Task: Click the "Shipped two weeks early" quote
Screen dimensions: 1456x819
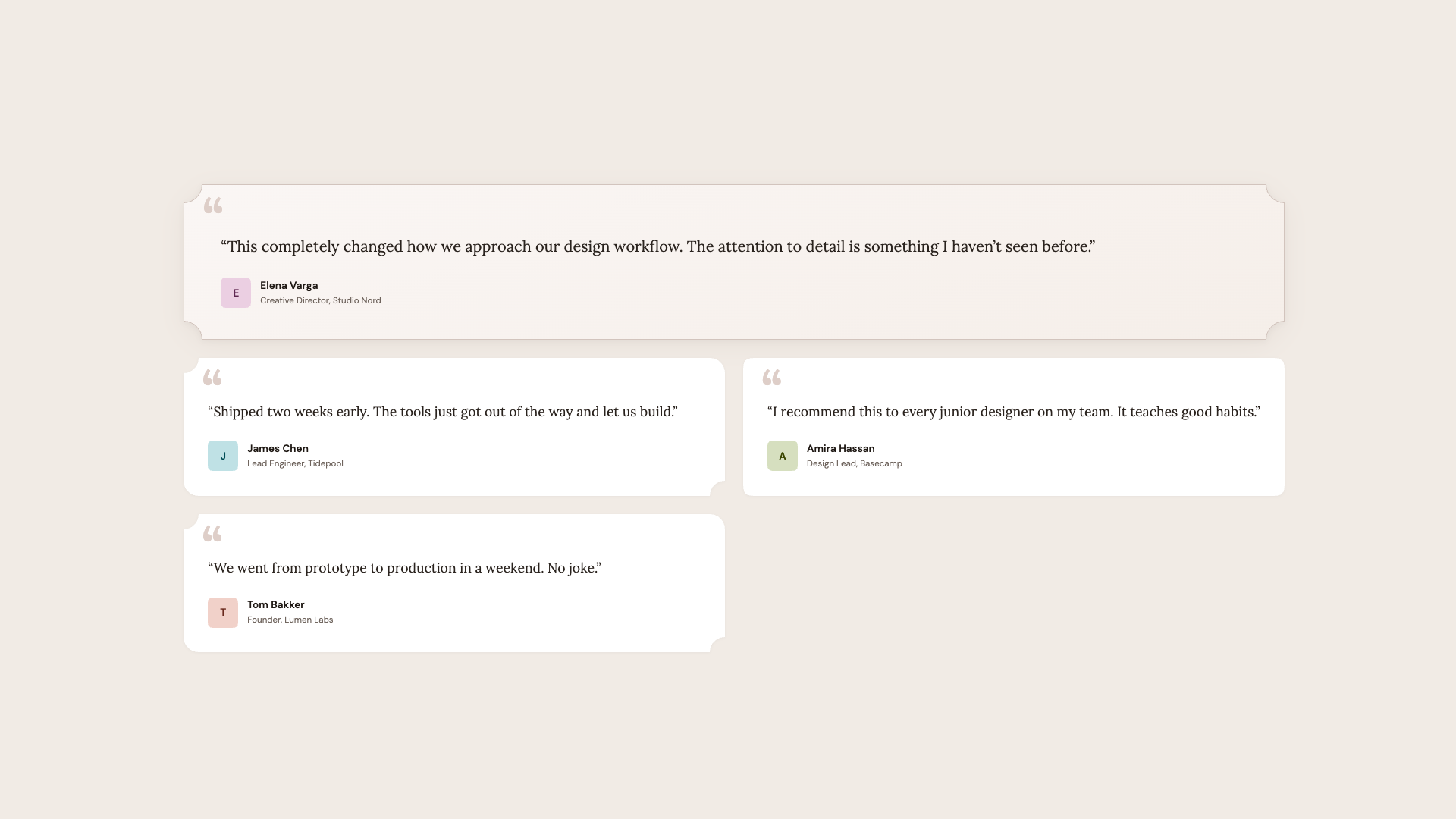Action: coord(442,412)
